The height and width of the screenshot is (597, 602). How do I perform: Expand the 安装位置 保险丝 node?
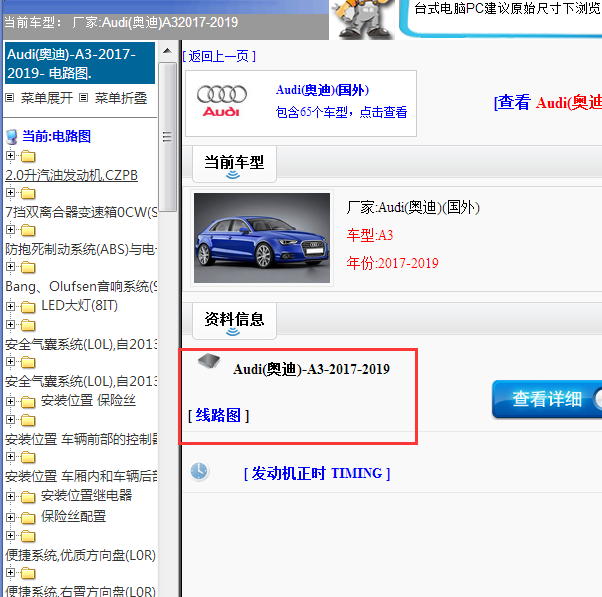[10, 402]
